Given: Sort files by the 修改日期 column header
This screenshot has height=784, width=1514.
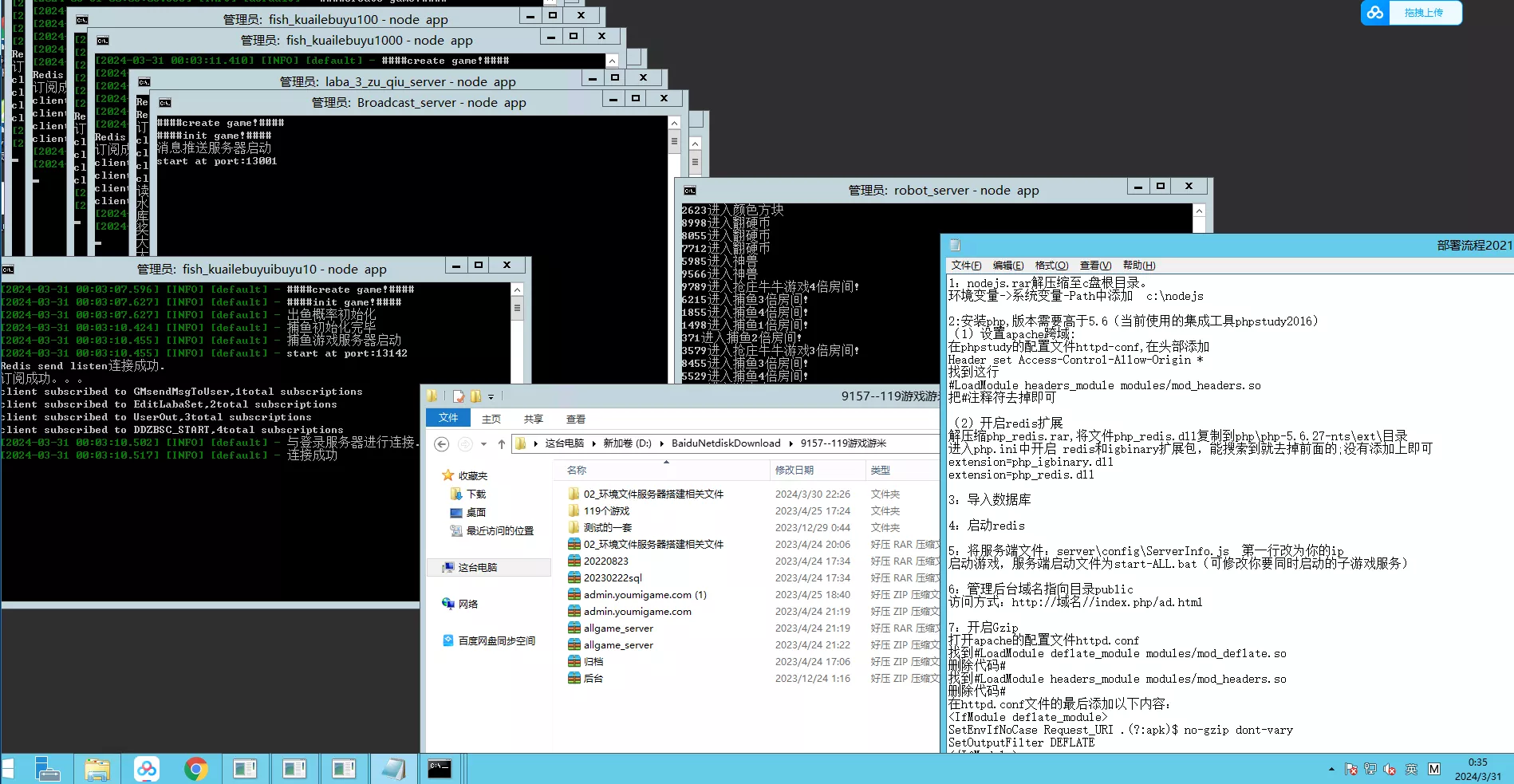Looking at the screenshot, I should [794, 470].
